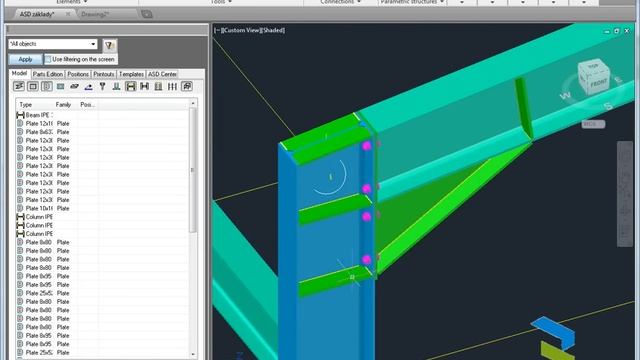
Task: Select the ASD zaklady document tab
Action: pos(37,14)
